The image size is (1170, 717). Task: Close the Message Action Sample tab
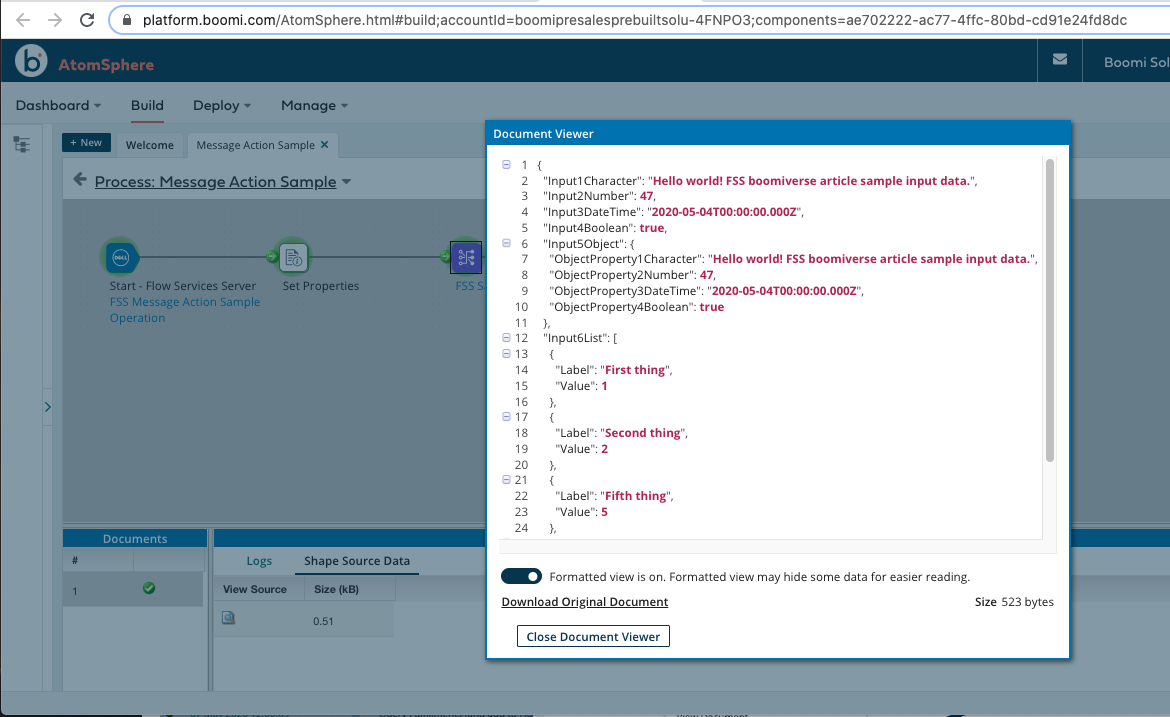(325, 144)
